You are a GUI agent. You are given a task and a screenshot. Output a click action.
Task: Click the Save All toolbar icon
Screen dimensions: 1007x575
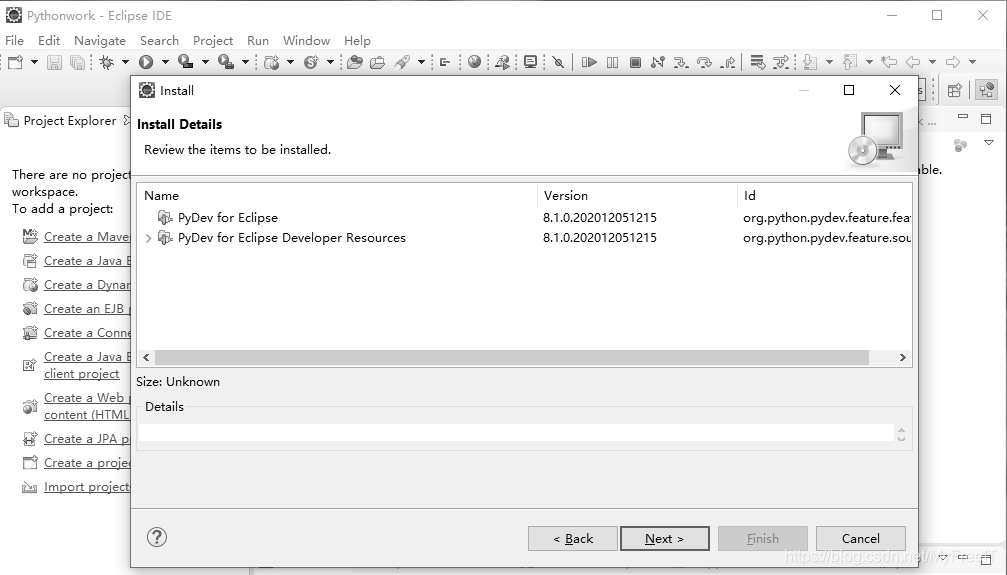click(x=77, y=62)
